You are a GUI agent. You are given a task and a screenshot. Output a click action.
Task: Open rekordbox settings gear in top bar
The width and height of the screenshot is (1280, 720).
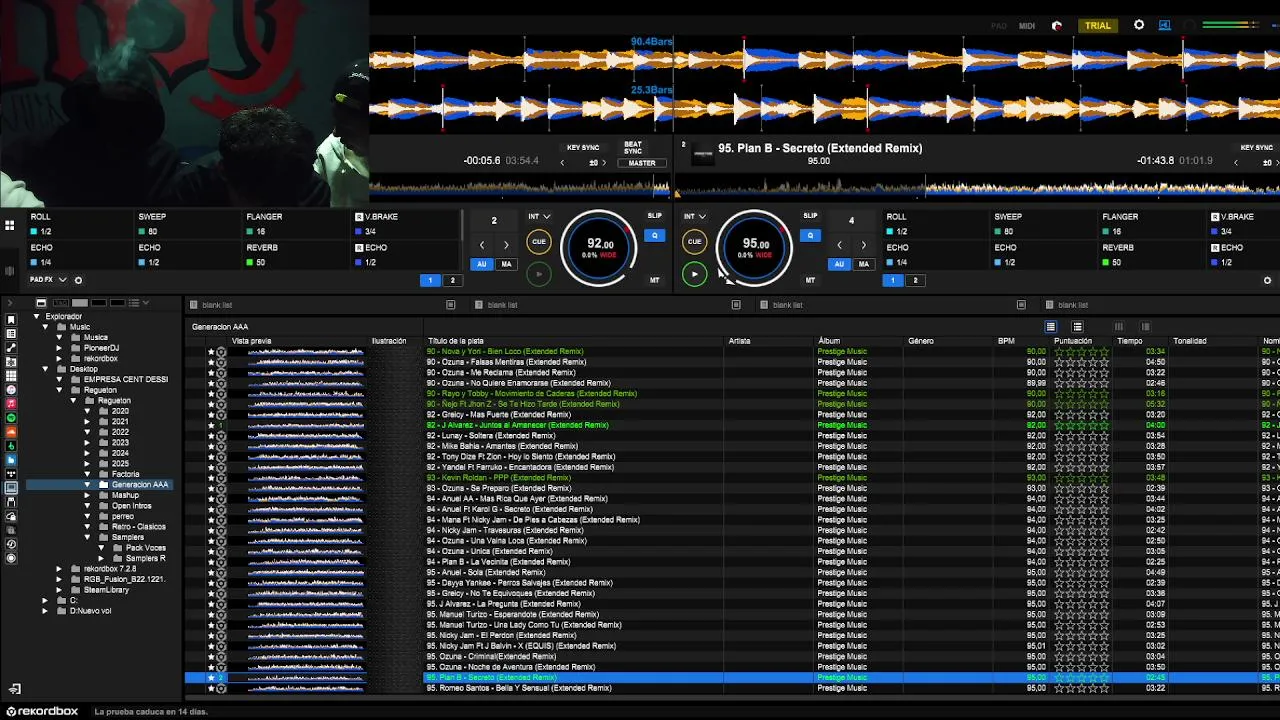[1139, 25]
